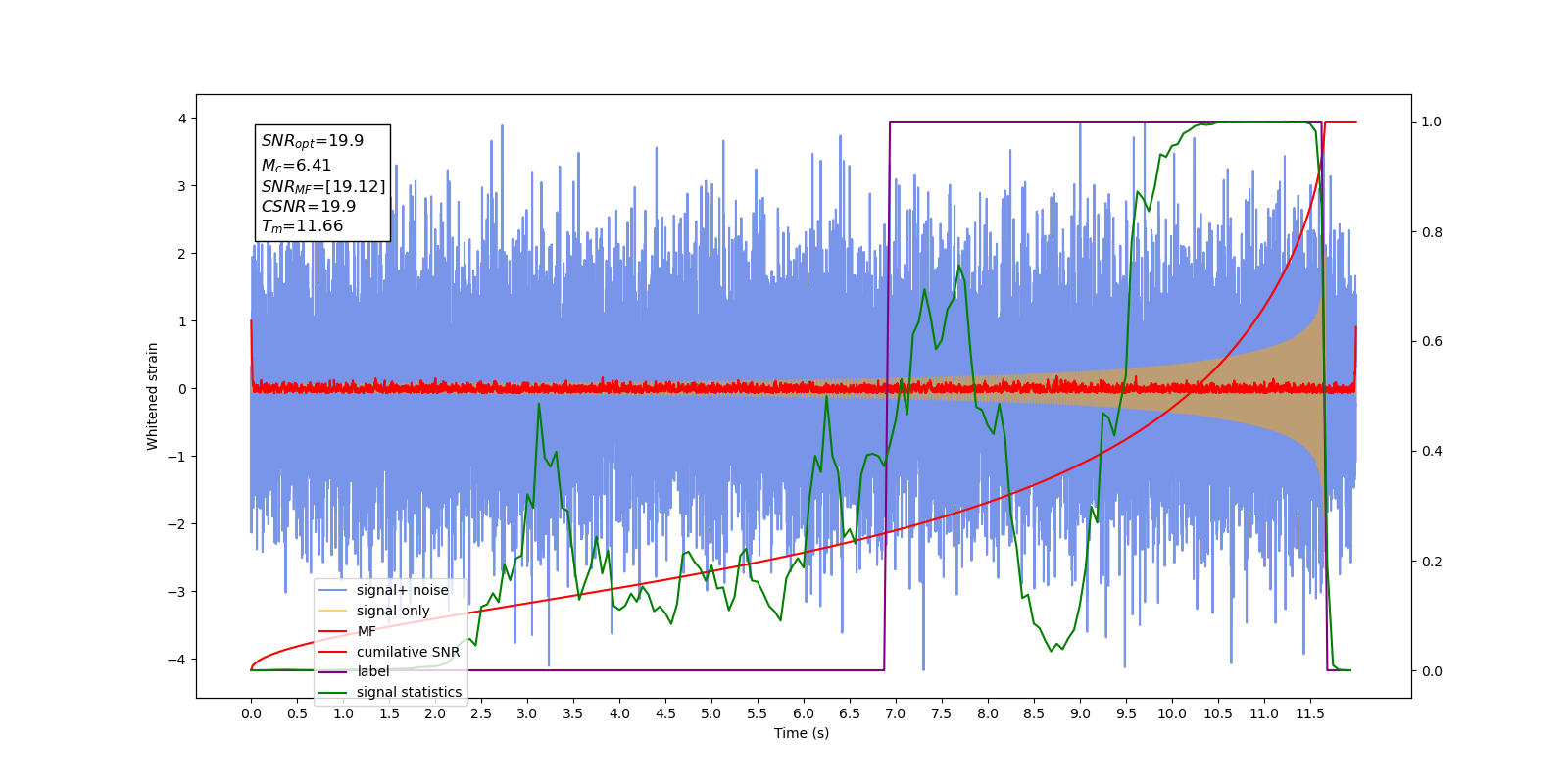
Task: Click the left y-axis tick label −1
Action: 176,457
